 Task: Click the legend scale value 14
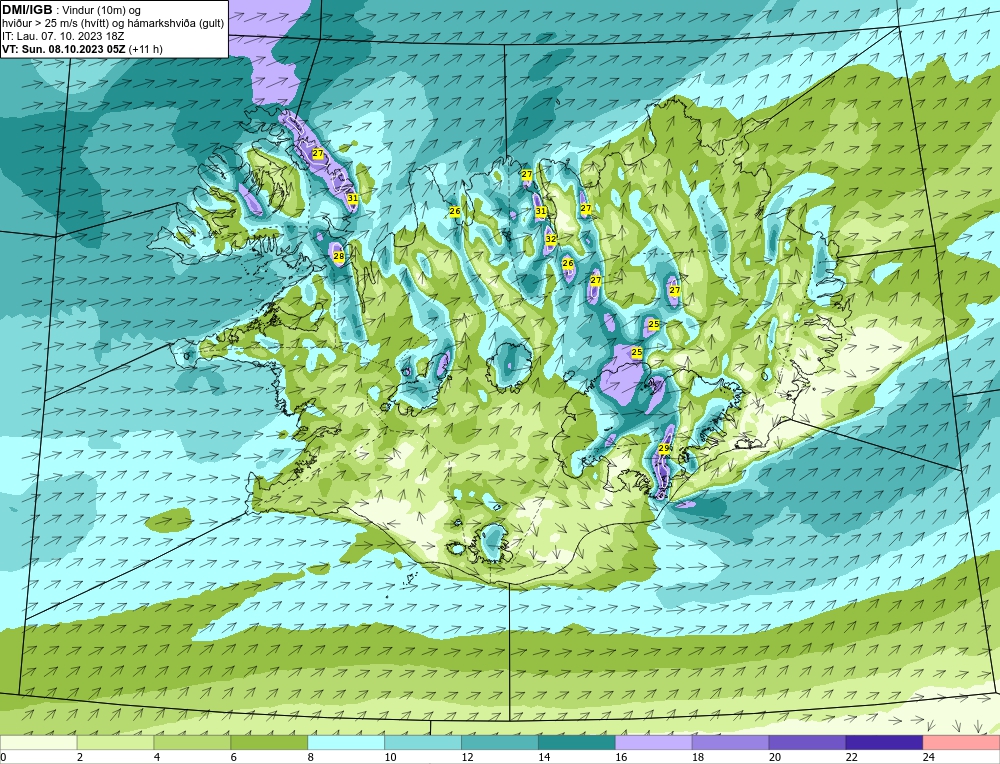point(544,757)
